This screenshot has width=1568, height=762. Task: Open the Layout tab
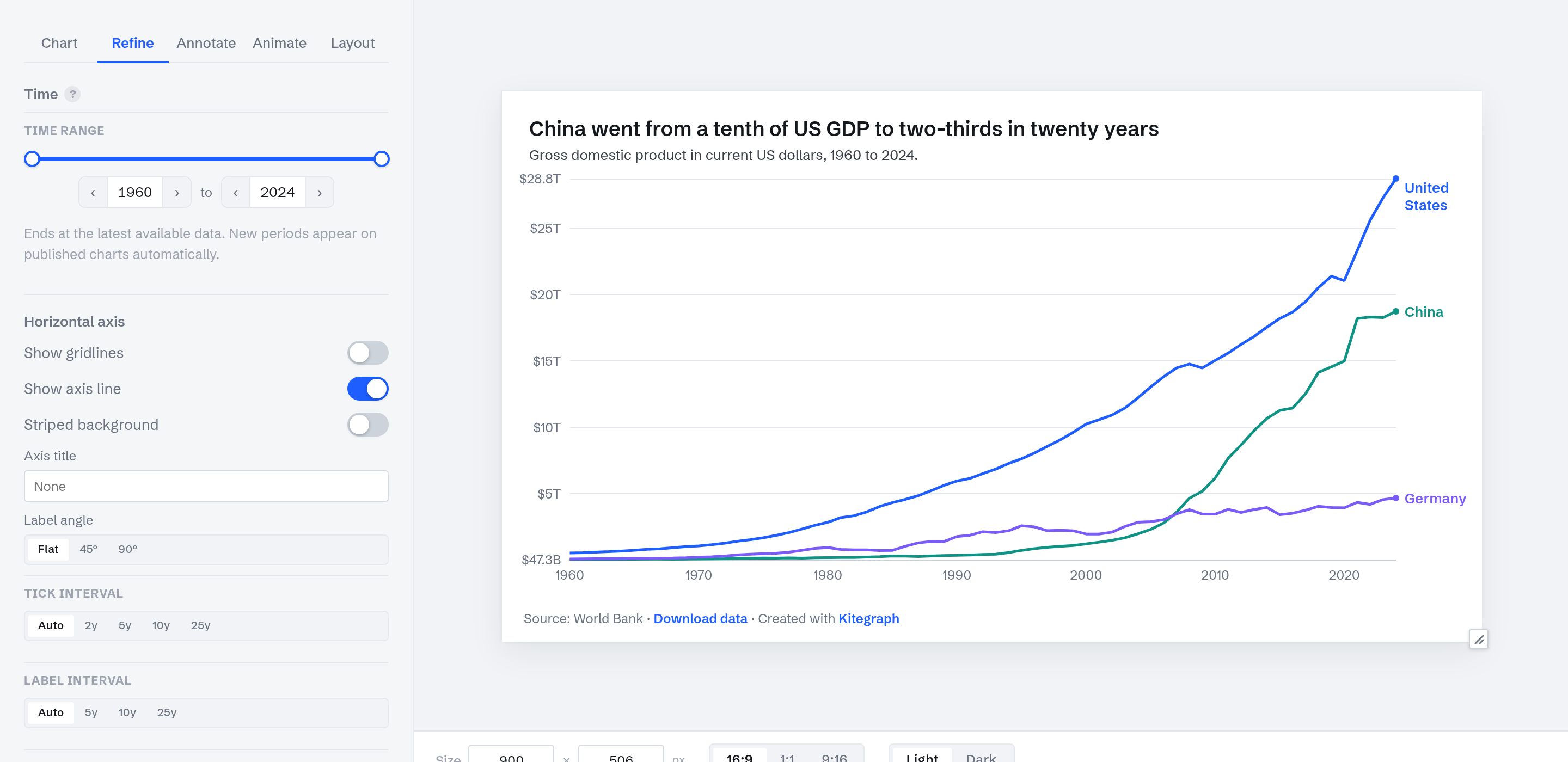coord(352,43)
